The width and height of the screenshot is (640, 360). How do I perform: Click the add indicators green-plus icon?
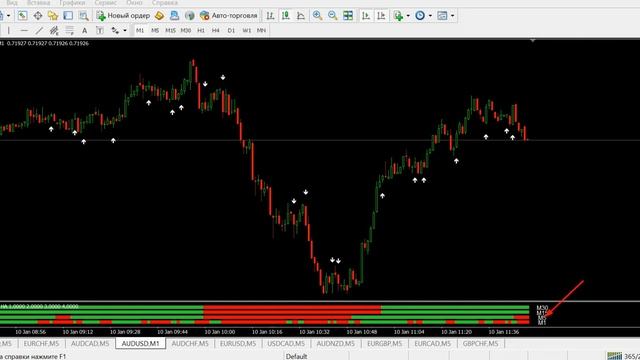[398, 16]
